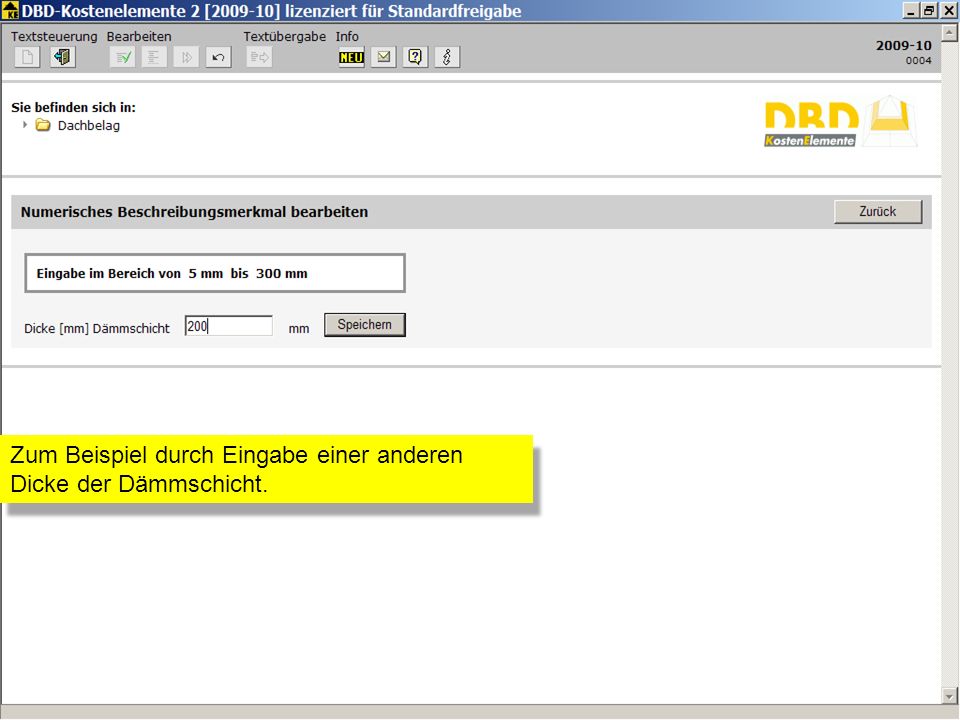Screen dimensions: 960x720
Task: Click the info 'i' icon
Action: click(x=447, y=57)
